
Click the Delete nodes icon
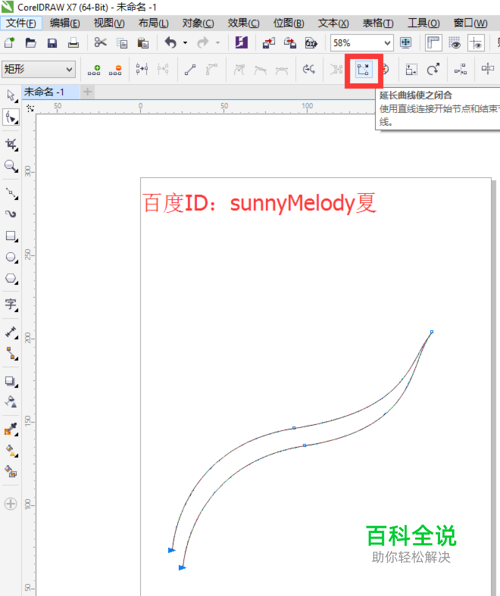115,70
